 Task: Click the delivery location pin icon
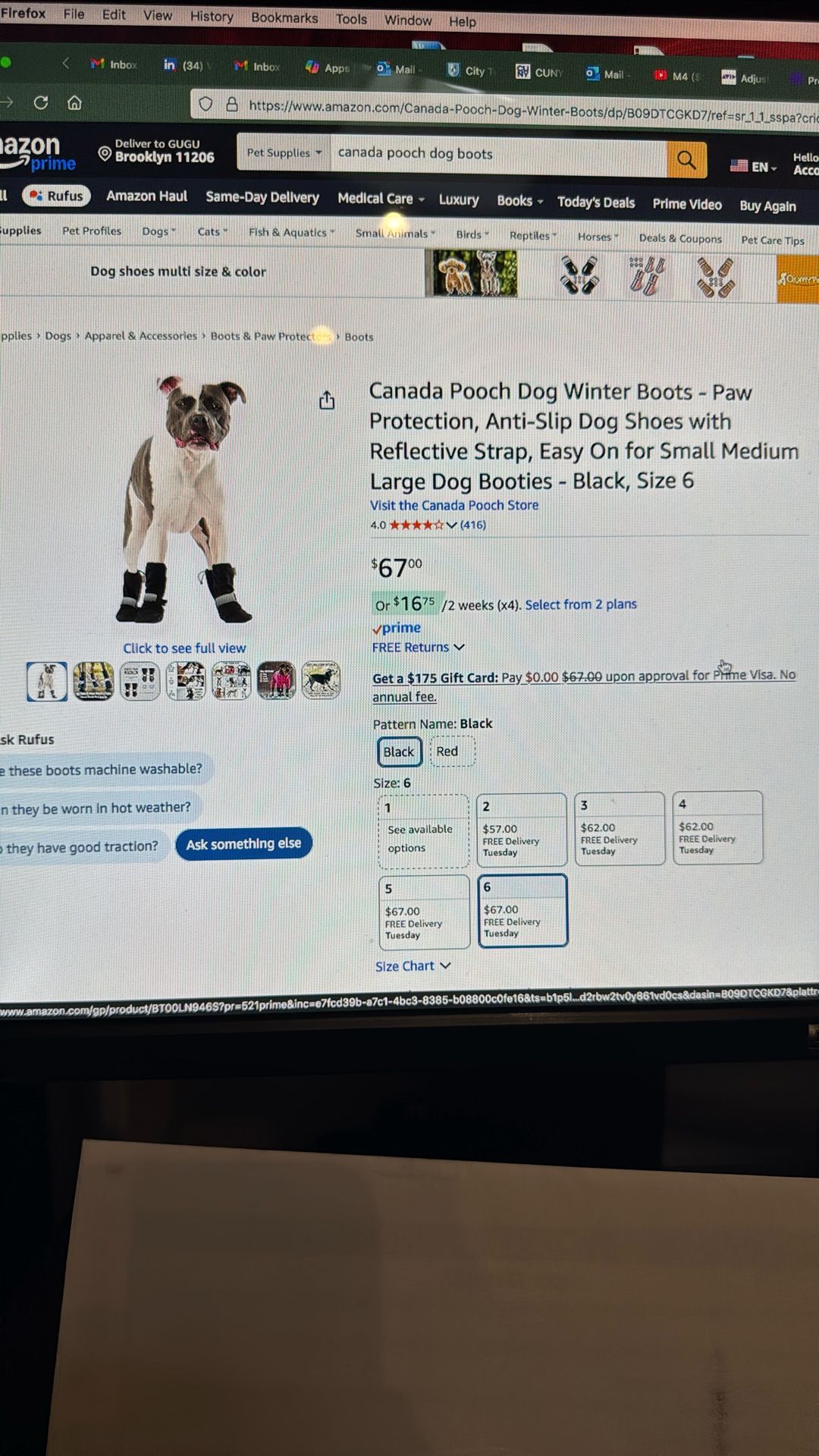(x=105, y=153)
